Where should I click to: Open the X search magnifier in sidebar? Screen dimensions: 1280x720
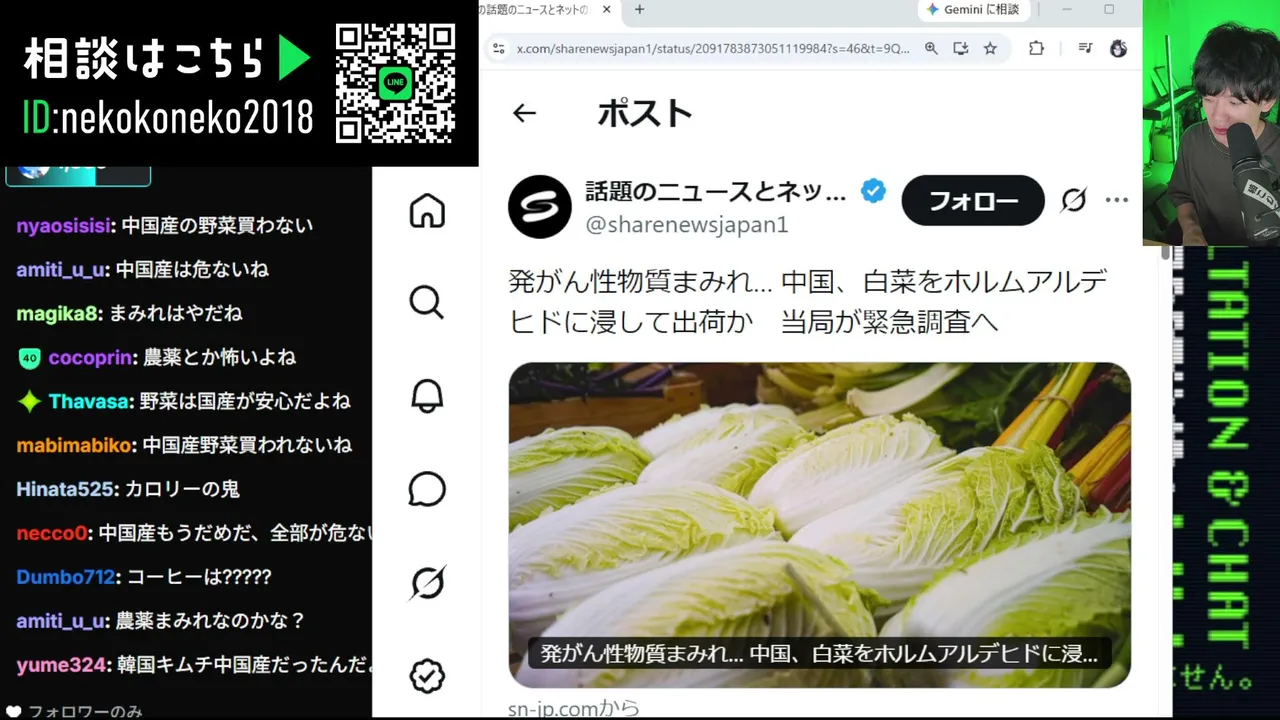[427, 302]
